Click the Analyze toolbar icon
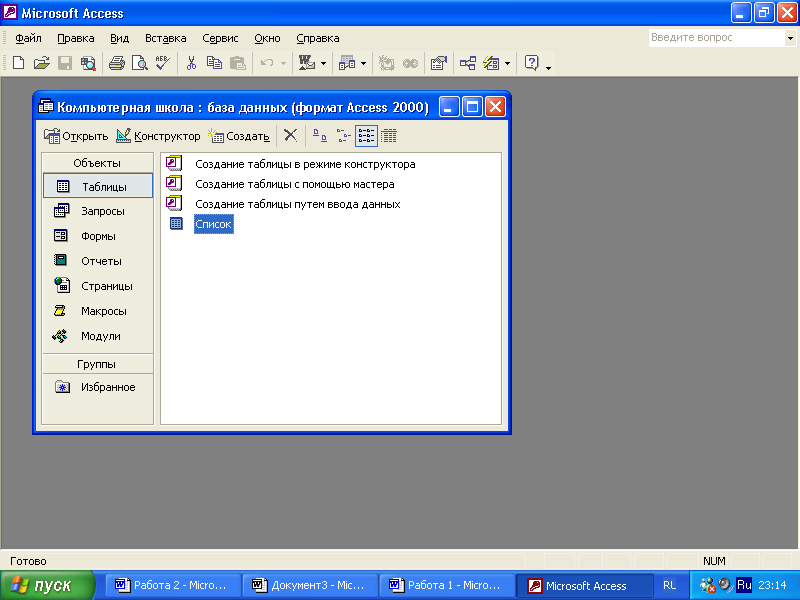800x600 pixels. click(x=347, y=63)
